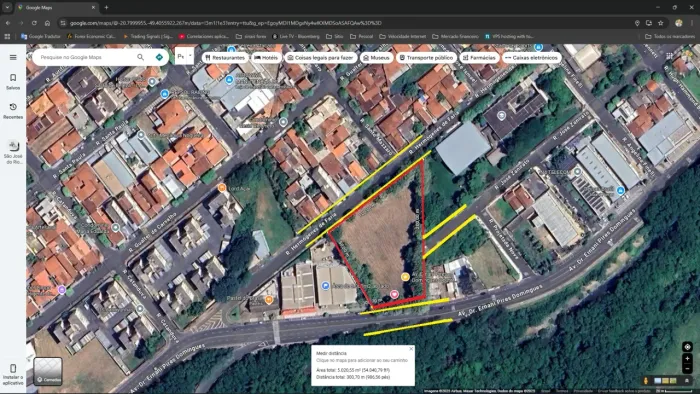Open location permission icon in address bar
Screen dimensions: 700x394
pos(637,23)
